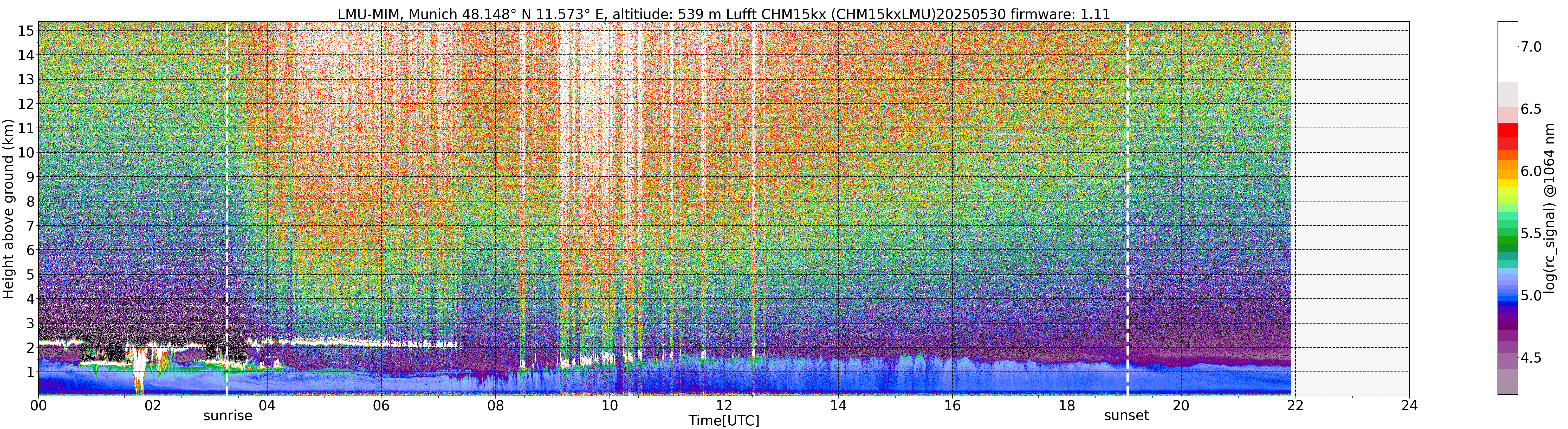The width and height of the screenshot is (1568, 429).
Task: Click the white dashed sunrise marker line
Action: [x=227, y=209]
